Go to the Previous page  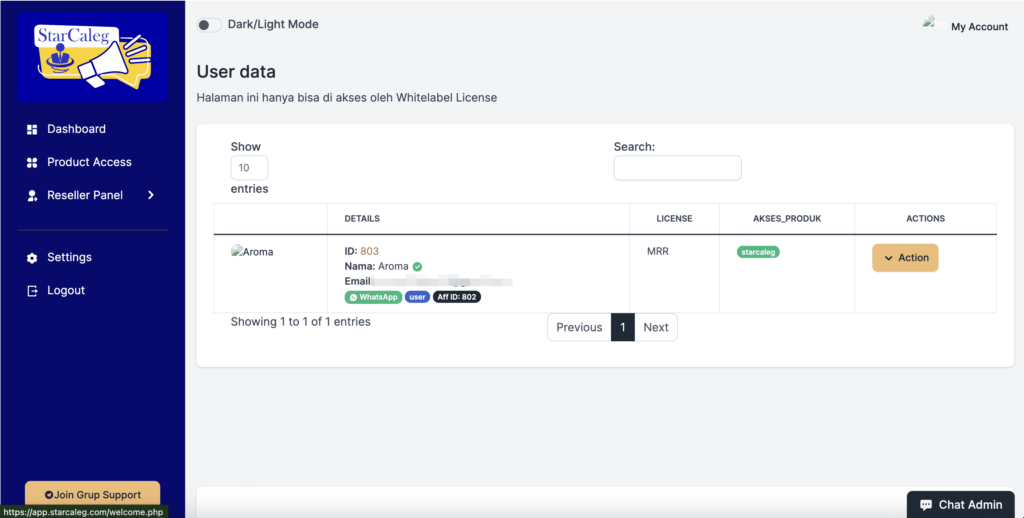(x=579, y=327)
